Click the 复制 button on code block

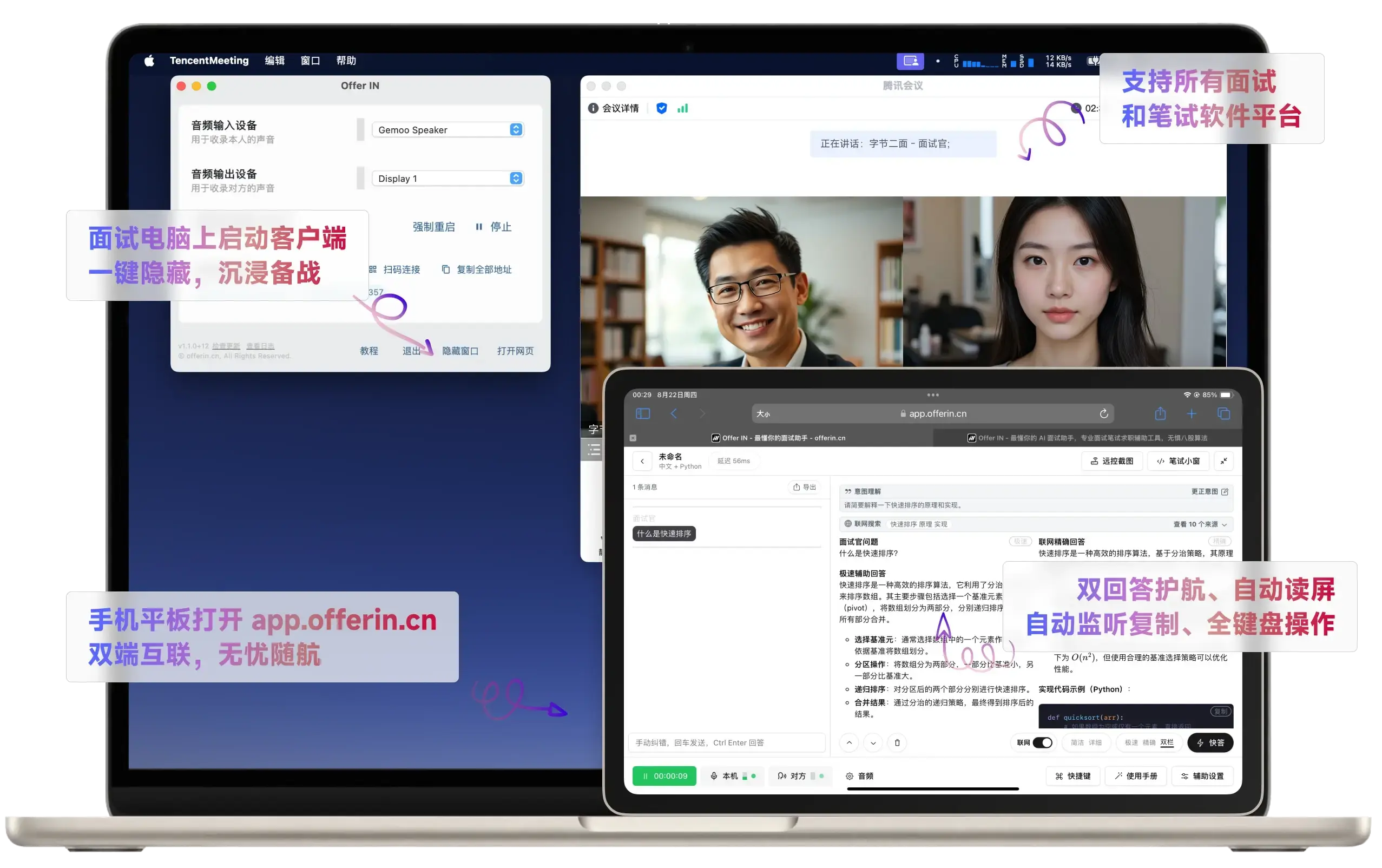[x=1221, y=712]
